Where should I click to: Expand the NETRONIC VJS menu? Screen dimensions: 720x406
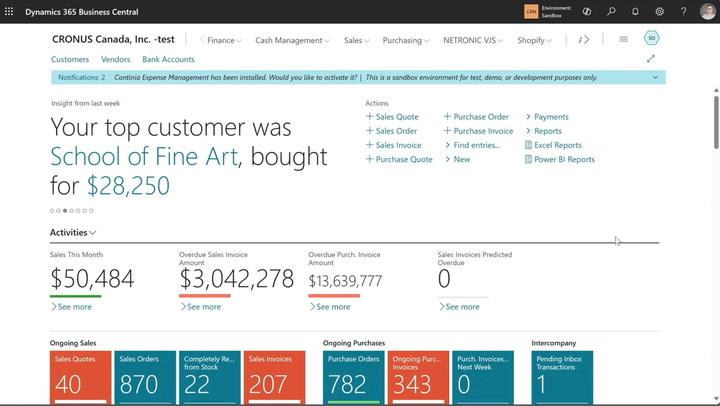pyautogui.click(x=473, y=40)
